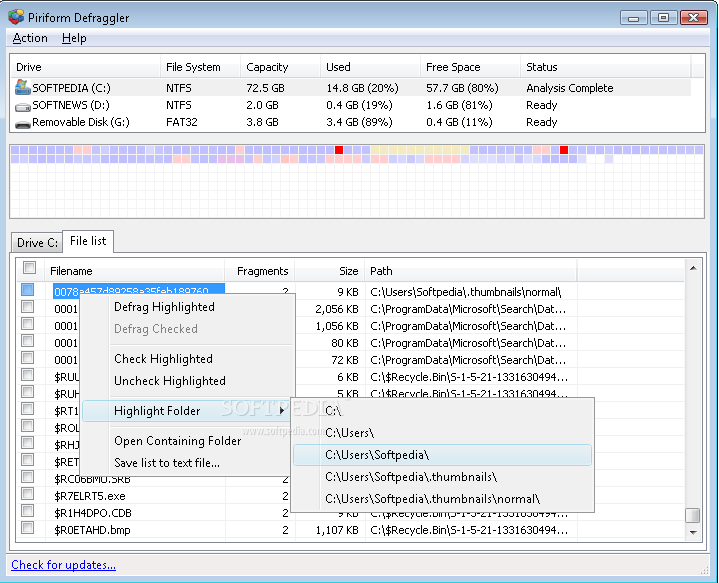
Task: Sort file list by Filename column header
Action: point(135,271)
